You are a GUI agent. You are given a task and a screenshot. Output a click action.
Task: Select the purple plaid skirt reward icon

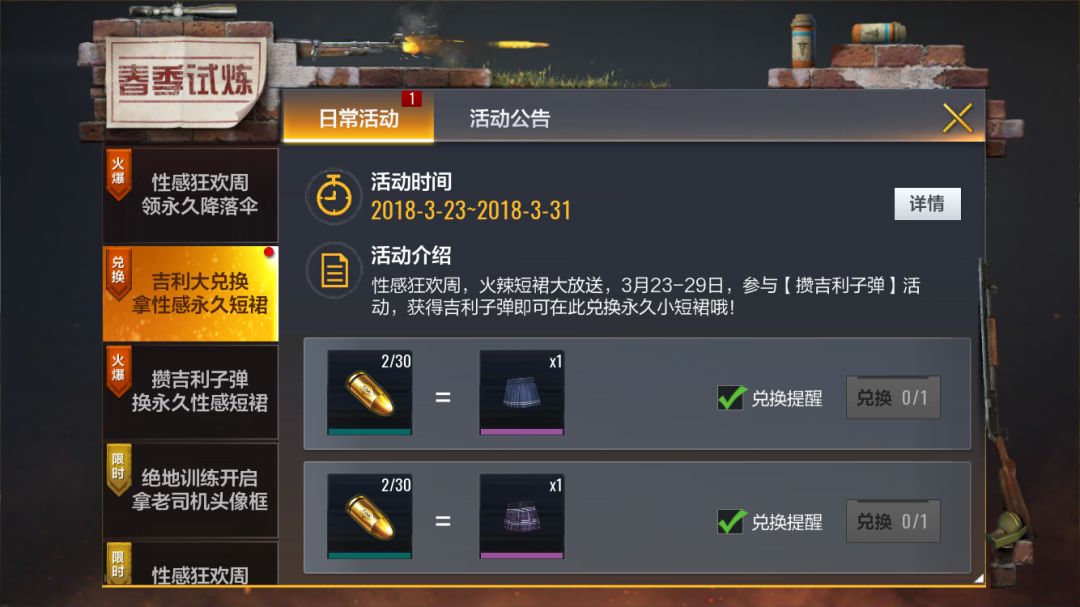(x=521, y=516)
